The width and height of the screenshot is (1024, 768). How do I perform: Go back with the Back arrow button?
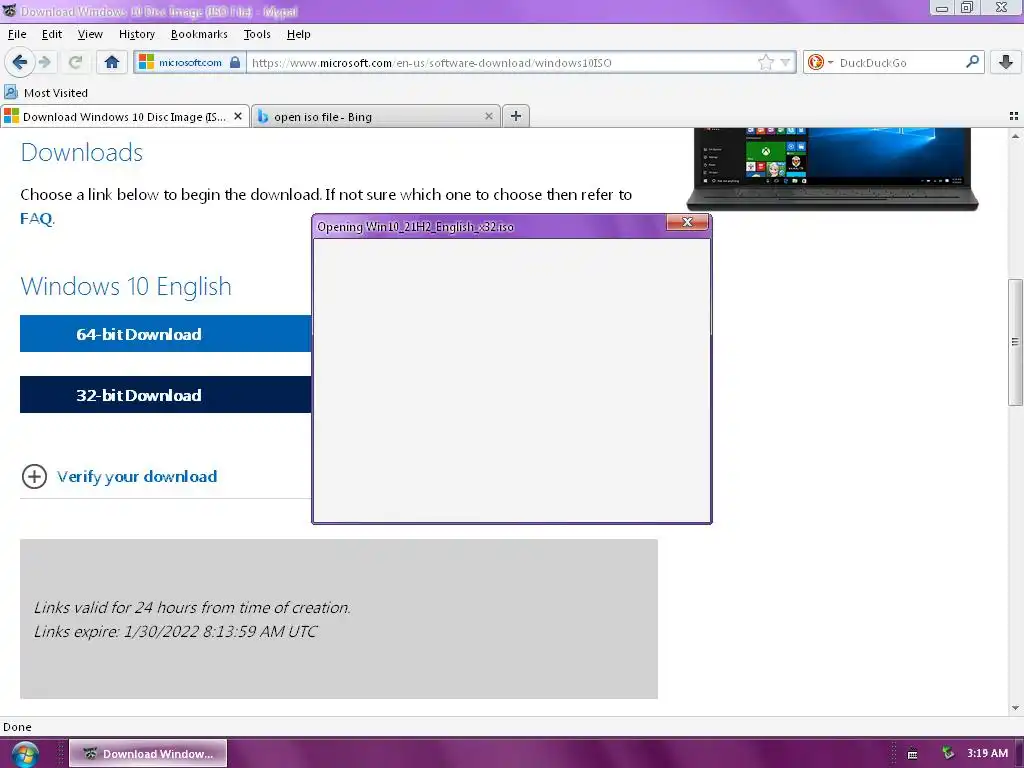[x=20, y=62]
